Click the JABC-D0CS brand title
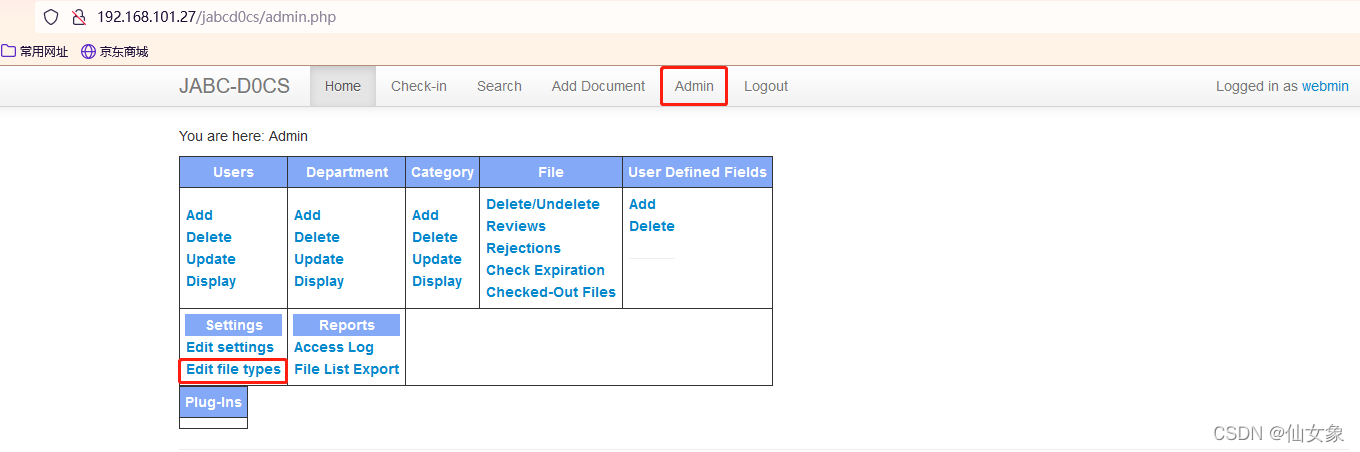The height and width of the screenshot is (452, 1360). [234, 86]
